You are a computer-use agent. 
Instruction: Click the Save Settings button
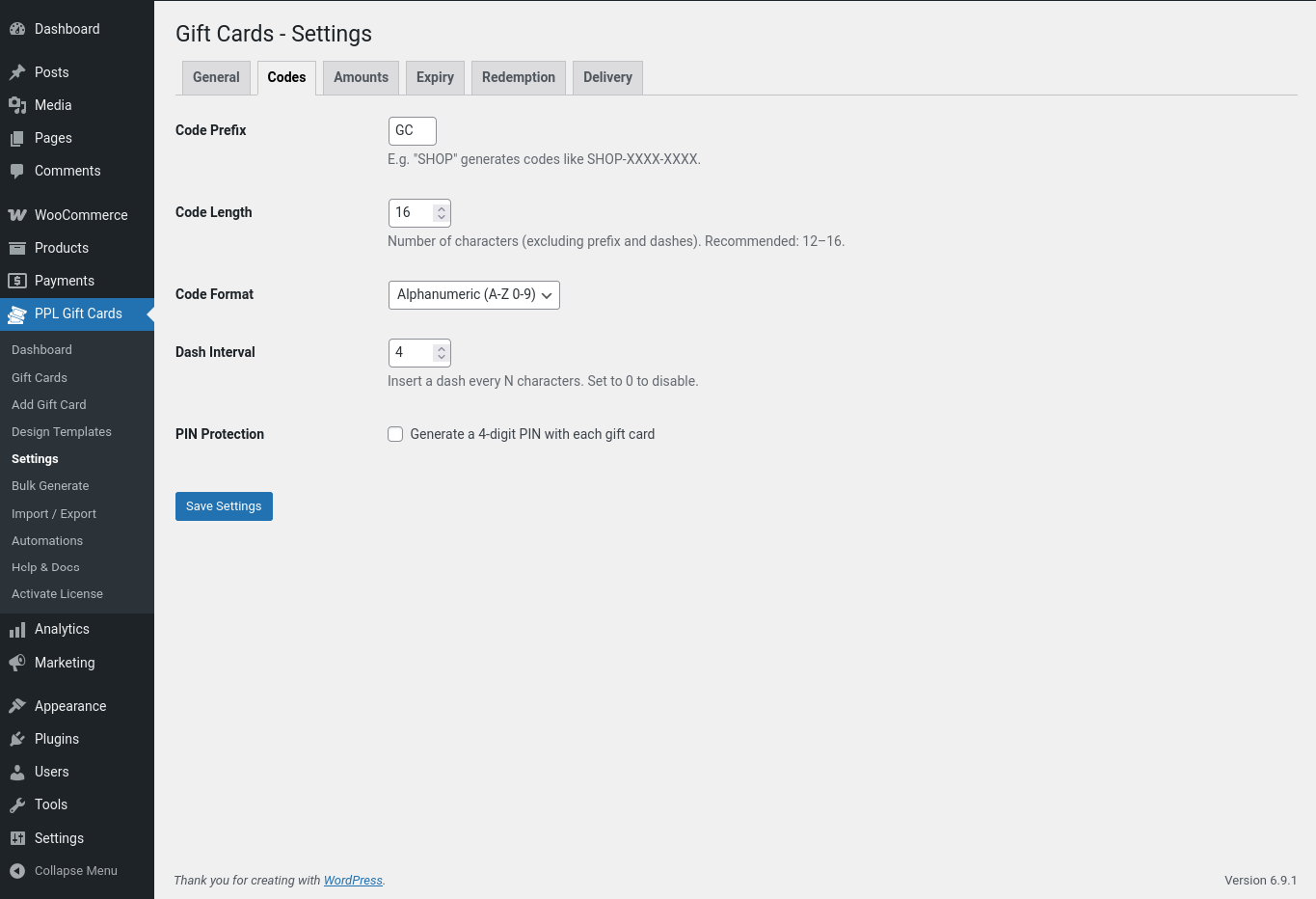point(224,506)
